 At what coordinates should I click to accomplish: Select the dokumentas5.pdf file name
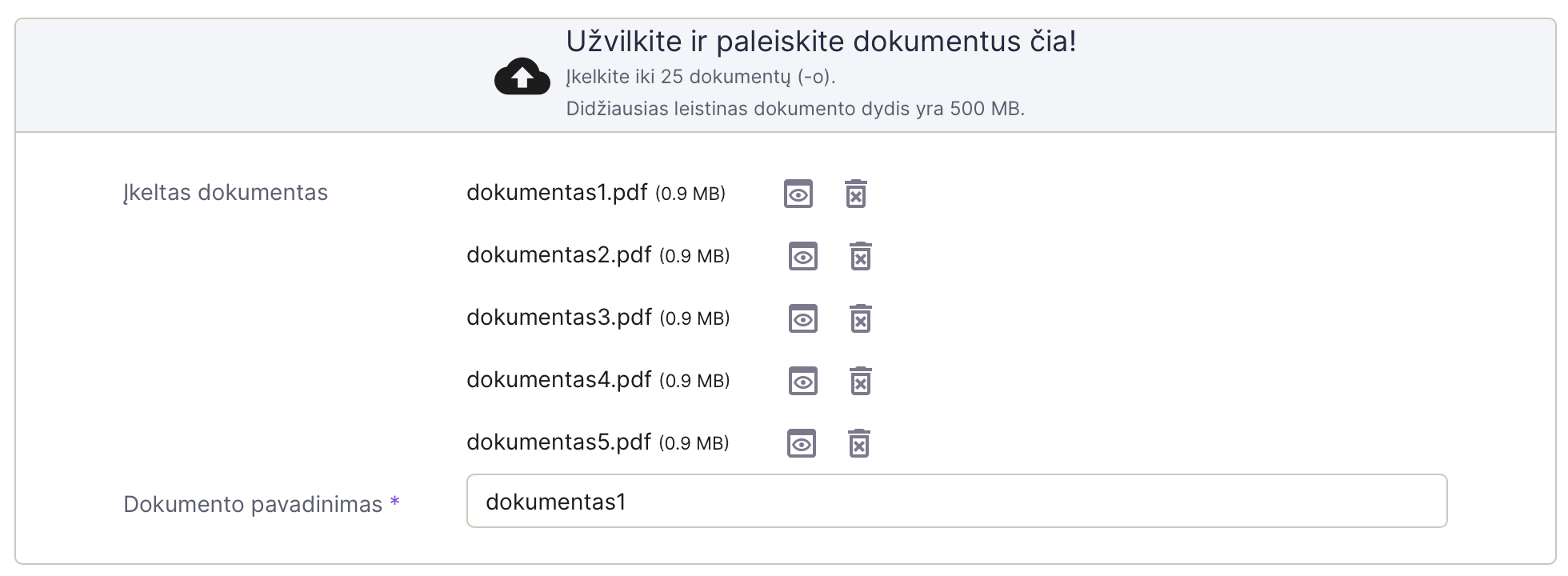pyautogui.click(x=558, y=442)
